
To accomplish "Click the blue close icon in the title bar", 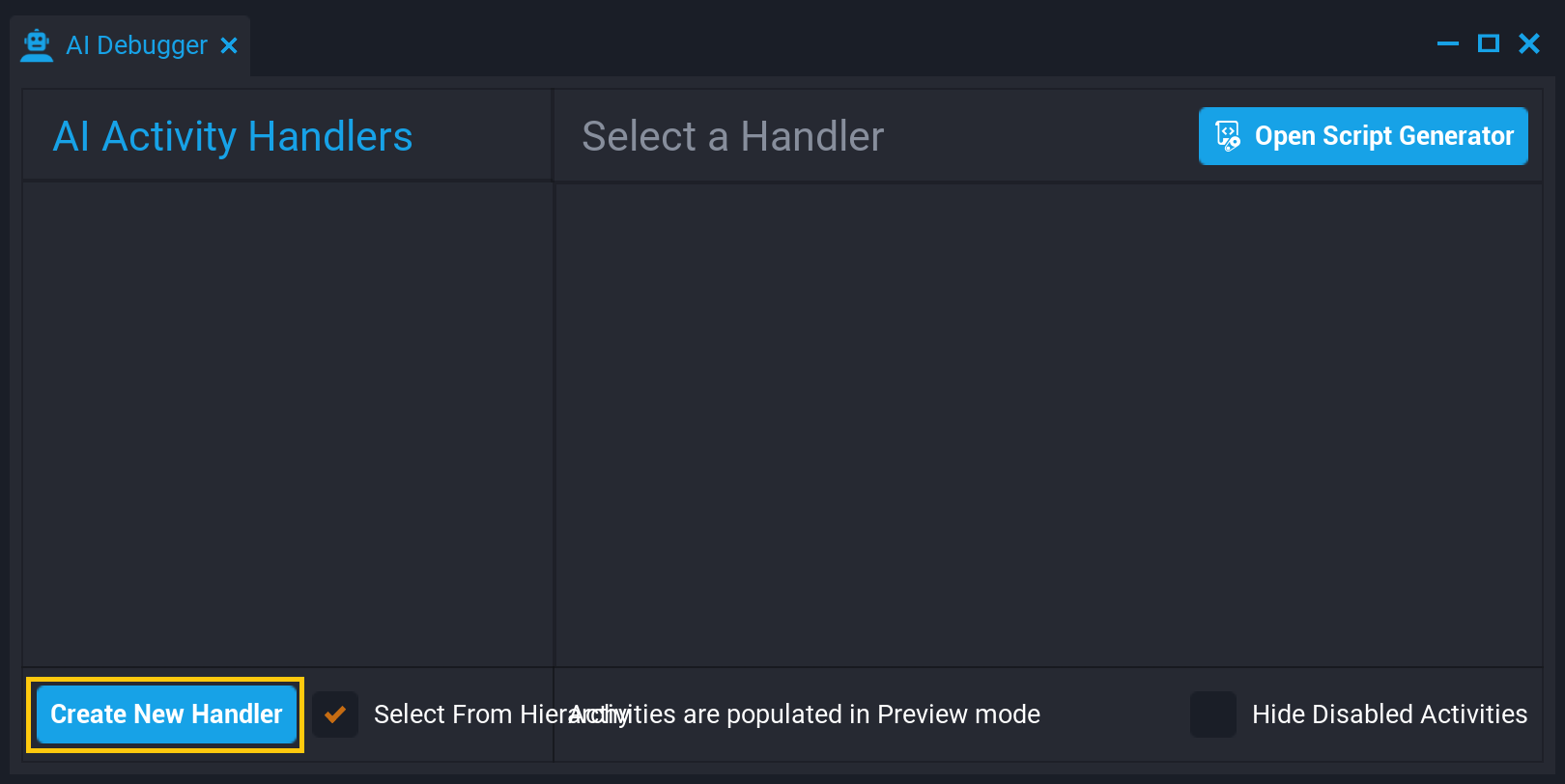I will pos(1529,43).
